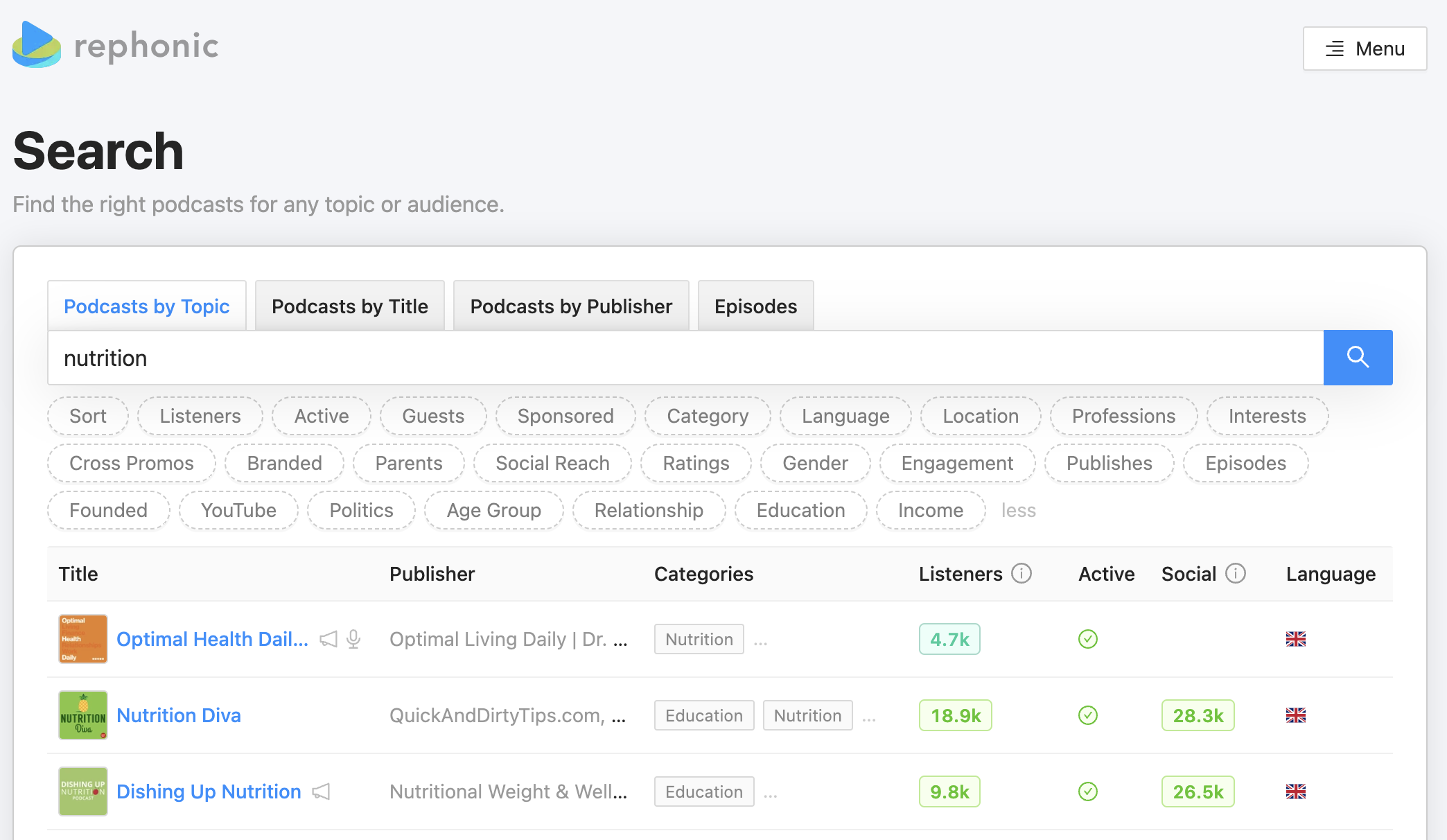Click the 4.7k listeners badge
1447x840 pixels.
coord(949,639)
